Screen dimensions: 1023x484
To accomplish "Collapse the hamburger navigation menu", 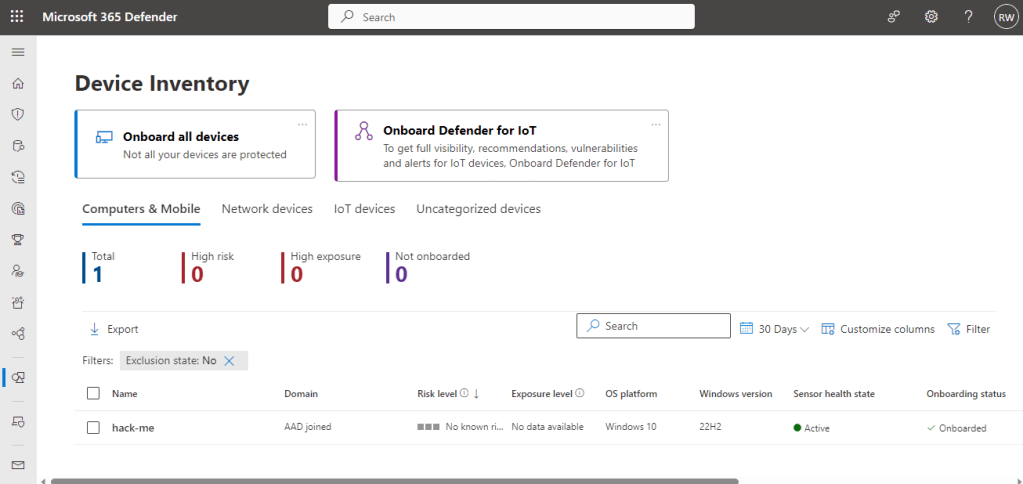I will (x=17, y=51).
